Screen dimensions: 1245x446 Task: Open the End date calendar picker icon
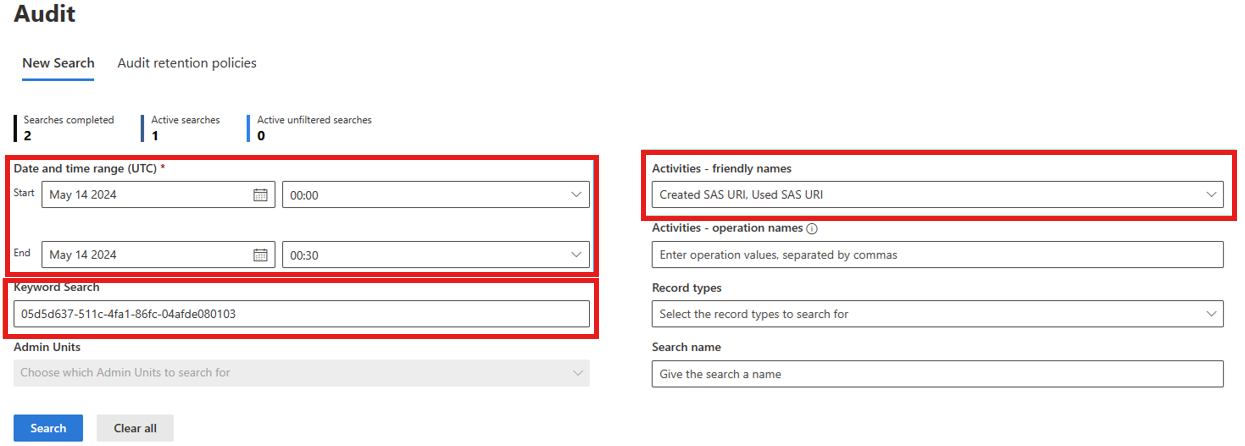pyautogui.click(x=260, y=255)
